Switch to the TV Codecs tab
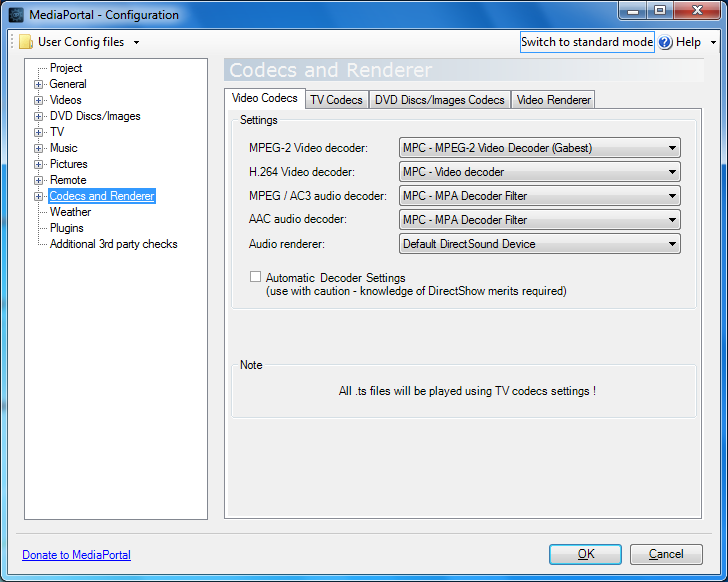The image size is (728, 582). coord(336,100)
